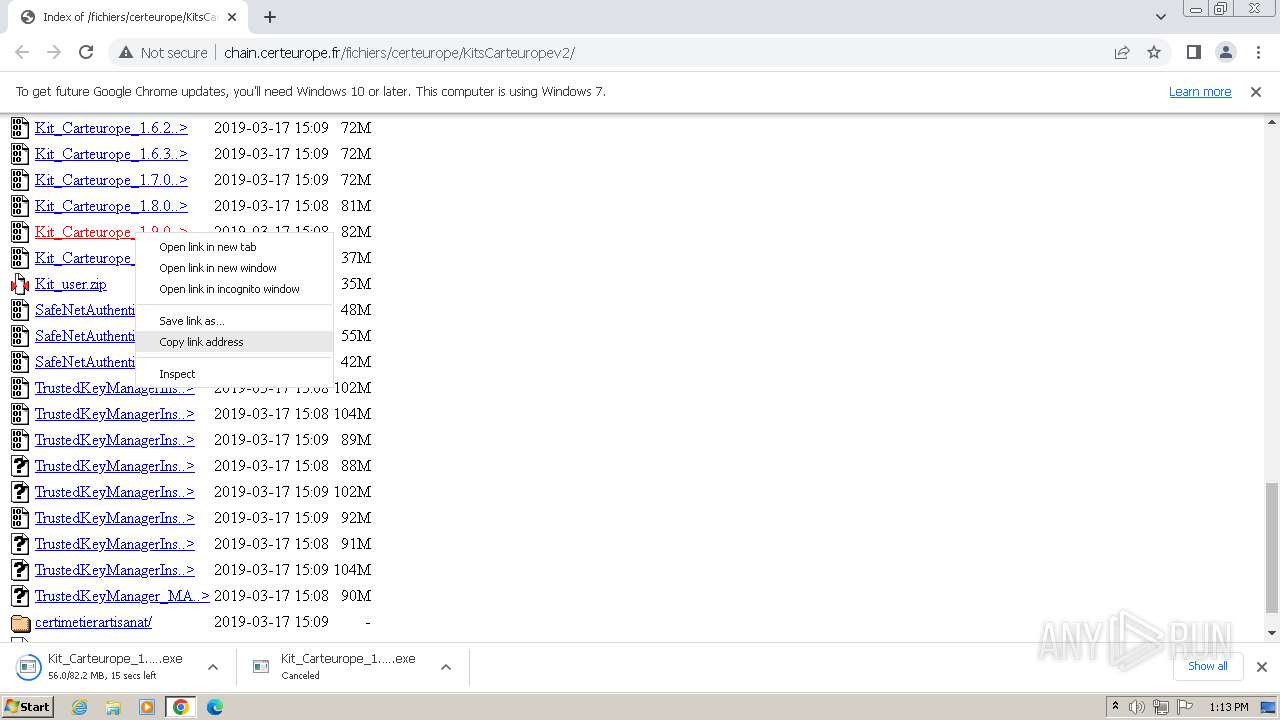Click the Kit_user.zip archive icon
1280x720 pixels.
click(20, 284)
